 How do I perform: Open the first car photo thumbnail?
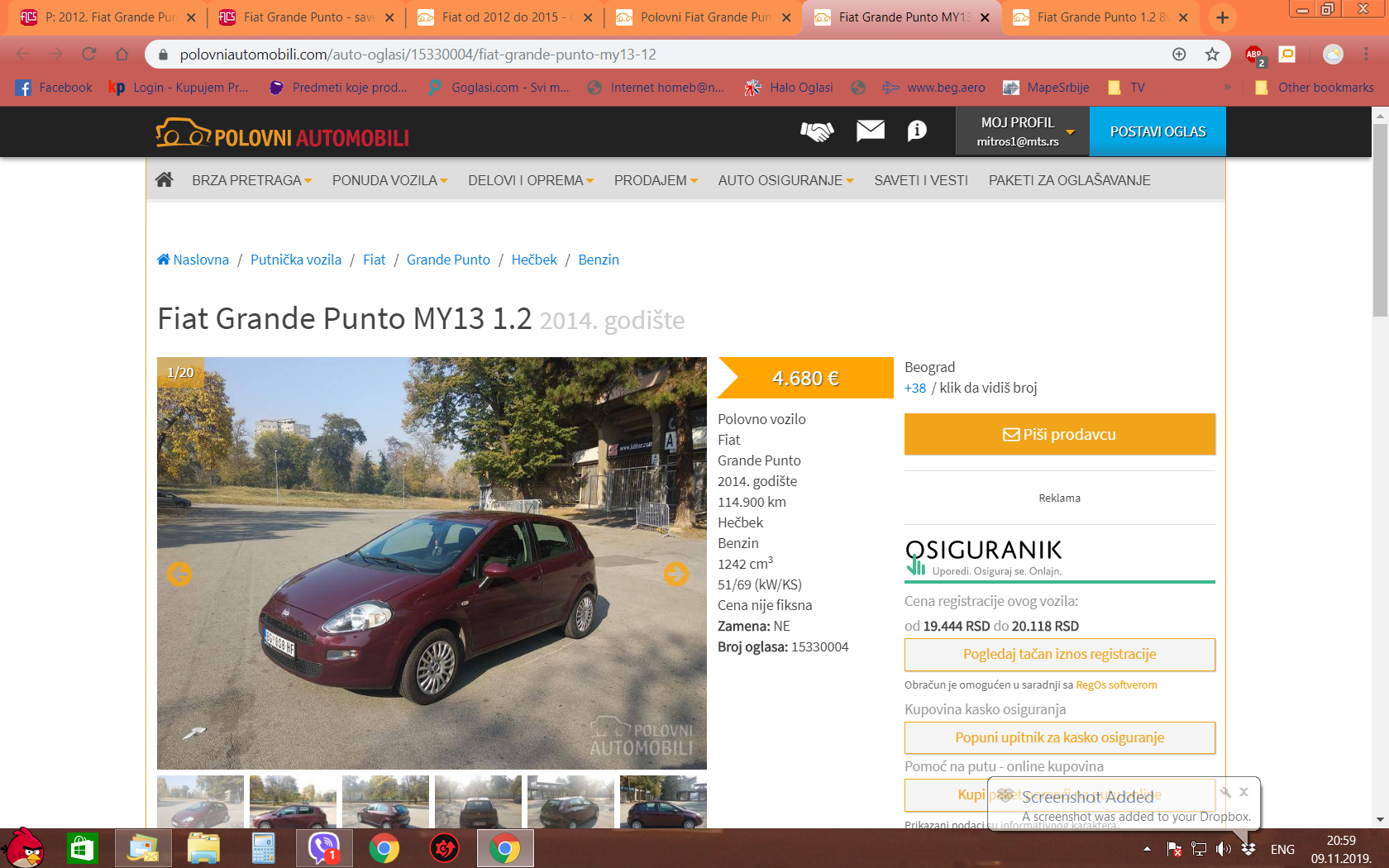point(201,801)
